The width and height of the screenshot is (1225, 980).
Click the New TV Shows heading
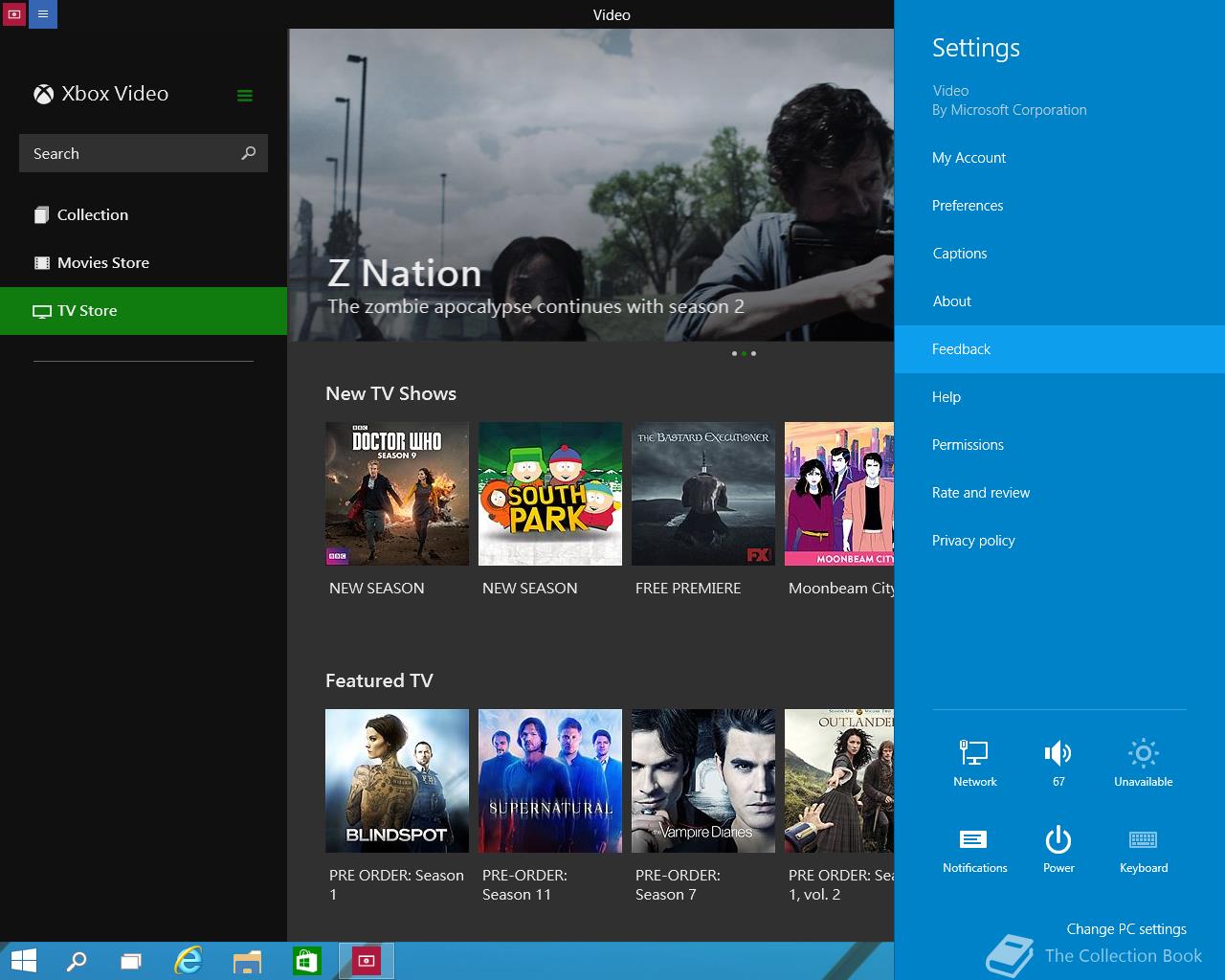click(390, 393)
